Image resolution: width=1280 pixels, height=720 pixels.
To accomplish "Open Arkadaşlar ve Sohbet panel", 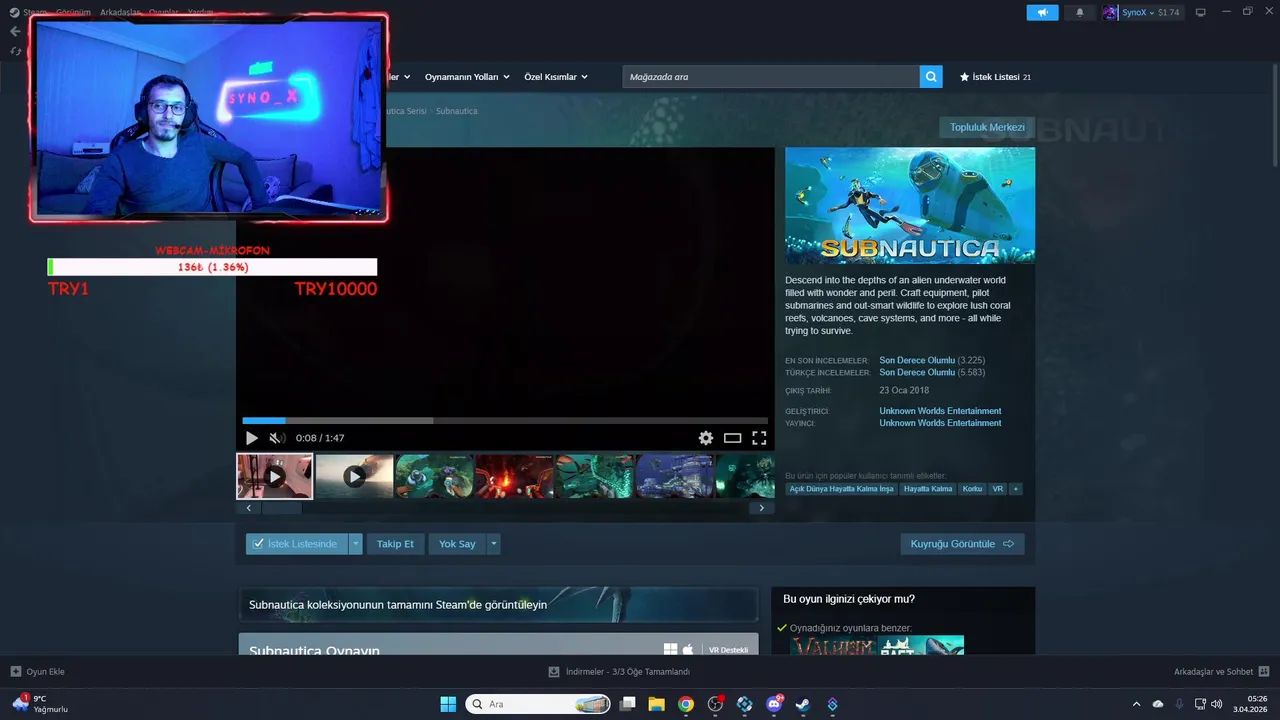I will pyautogui.click(x=1222, y=672).
